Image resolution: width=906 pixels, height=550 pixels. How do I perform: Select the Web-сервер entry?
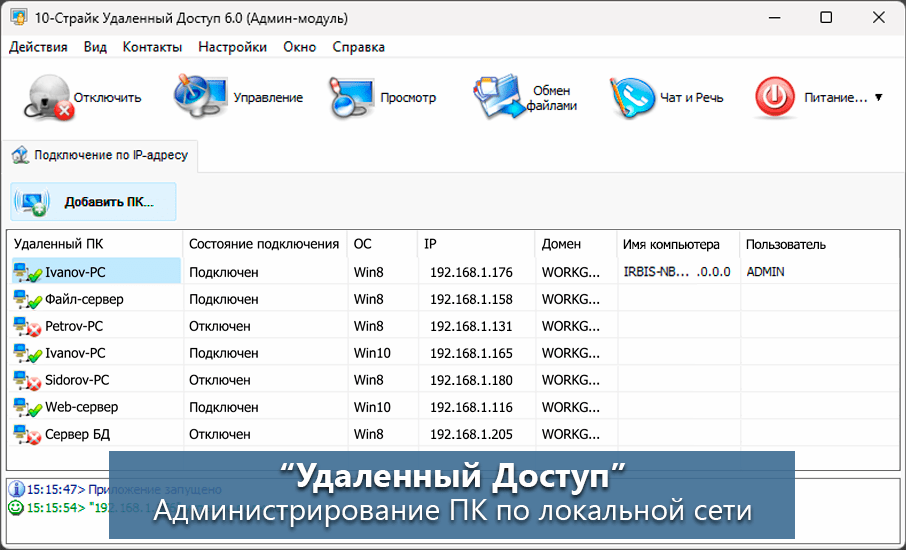(81, 407)
